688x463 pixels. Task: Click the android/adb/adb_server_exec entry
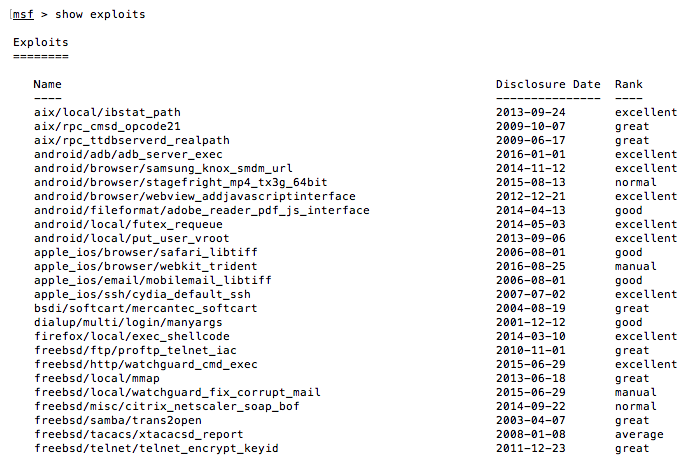tap(128, 155)
